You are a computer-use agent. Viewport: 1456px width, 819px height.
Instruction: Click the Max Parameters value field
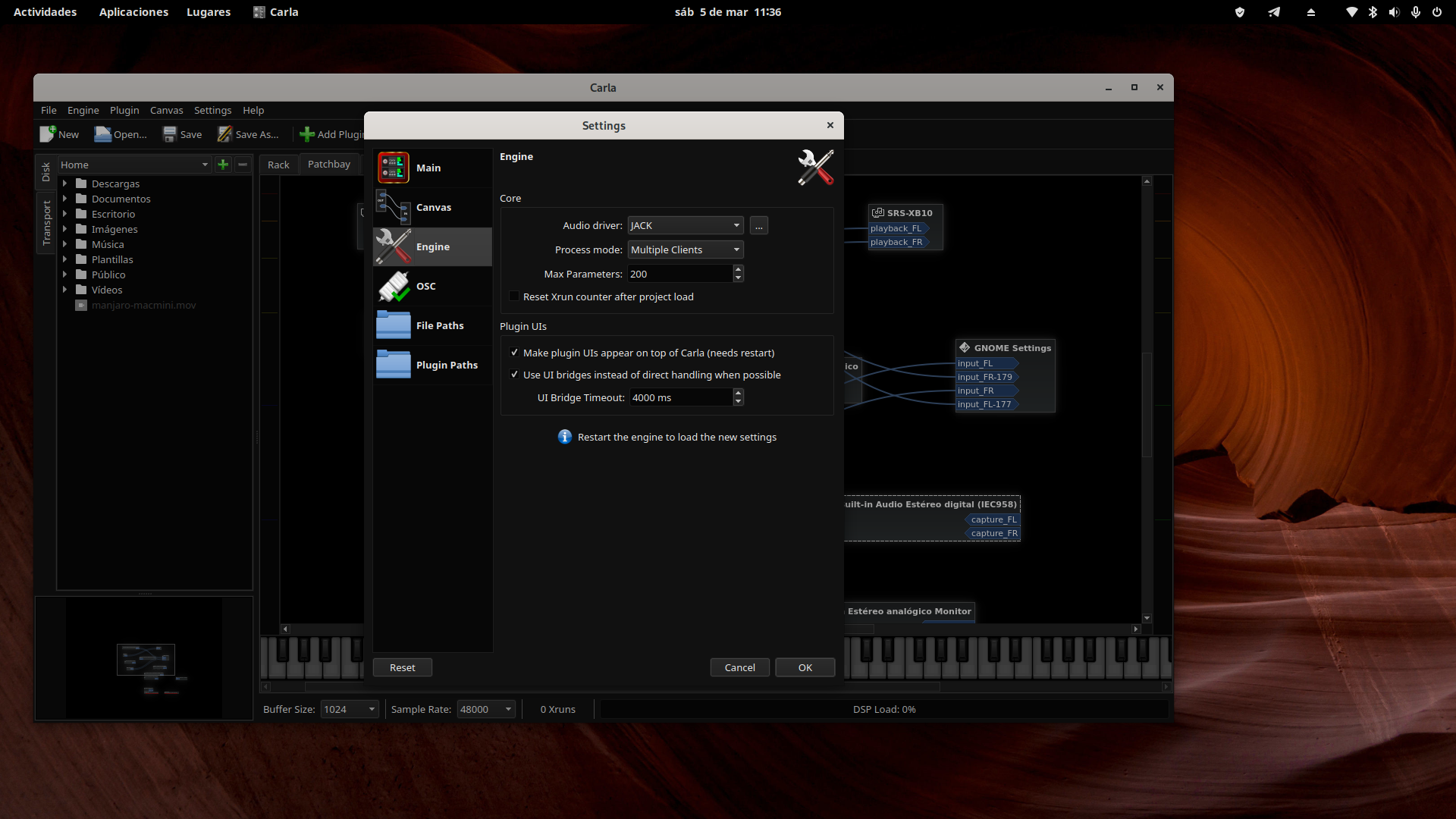click(679, 274)
